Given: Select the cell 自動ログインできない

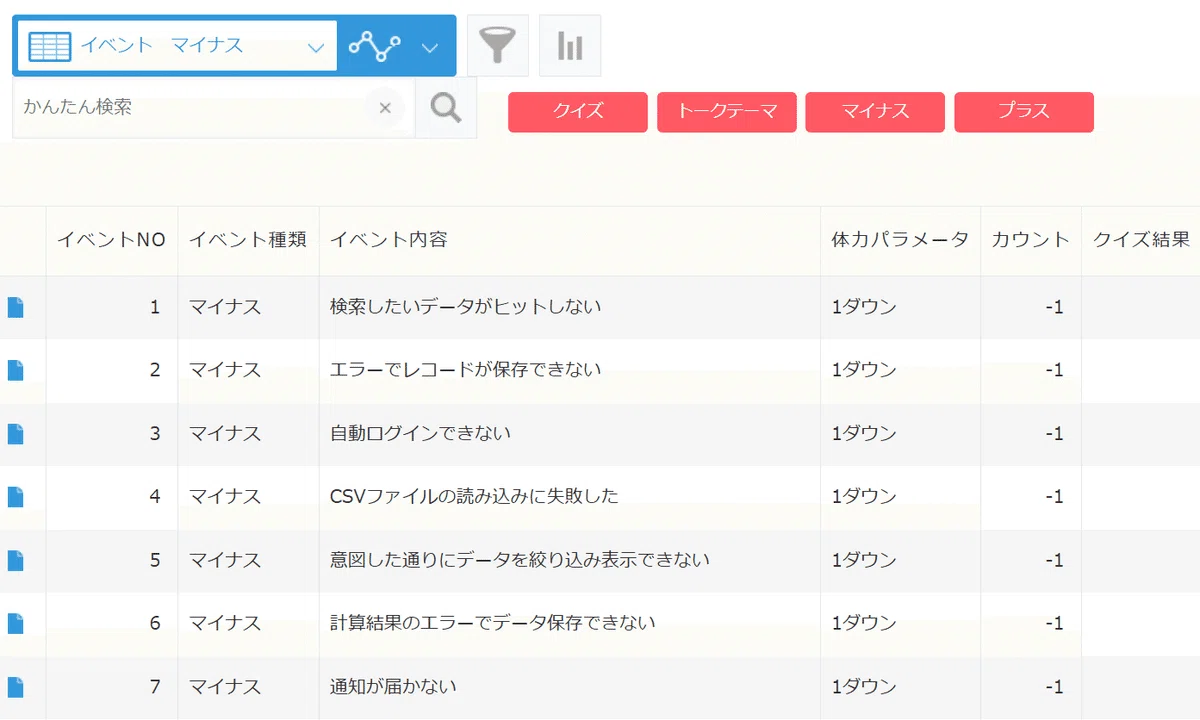Looking at the screenshot, I should [570, 434].
